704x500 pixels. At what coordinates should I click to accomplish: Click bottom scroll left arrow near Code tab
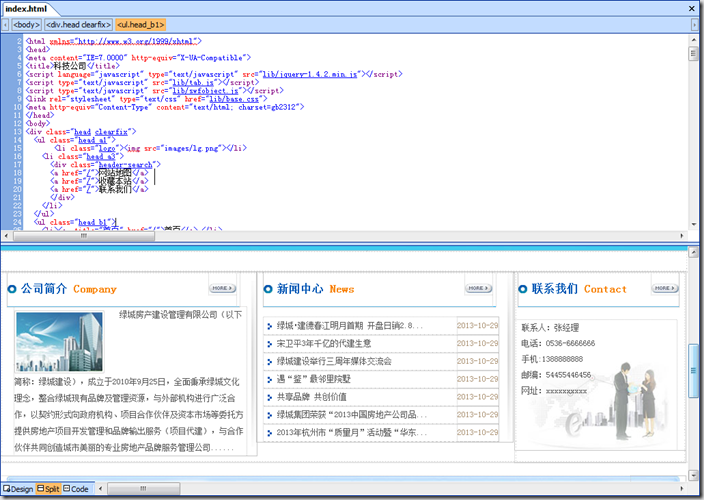coord(101,488)
